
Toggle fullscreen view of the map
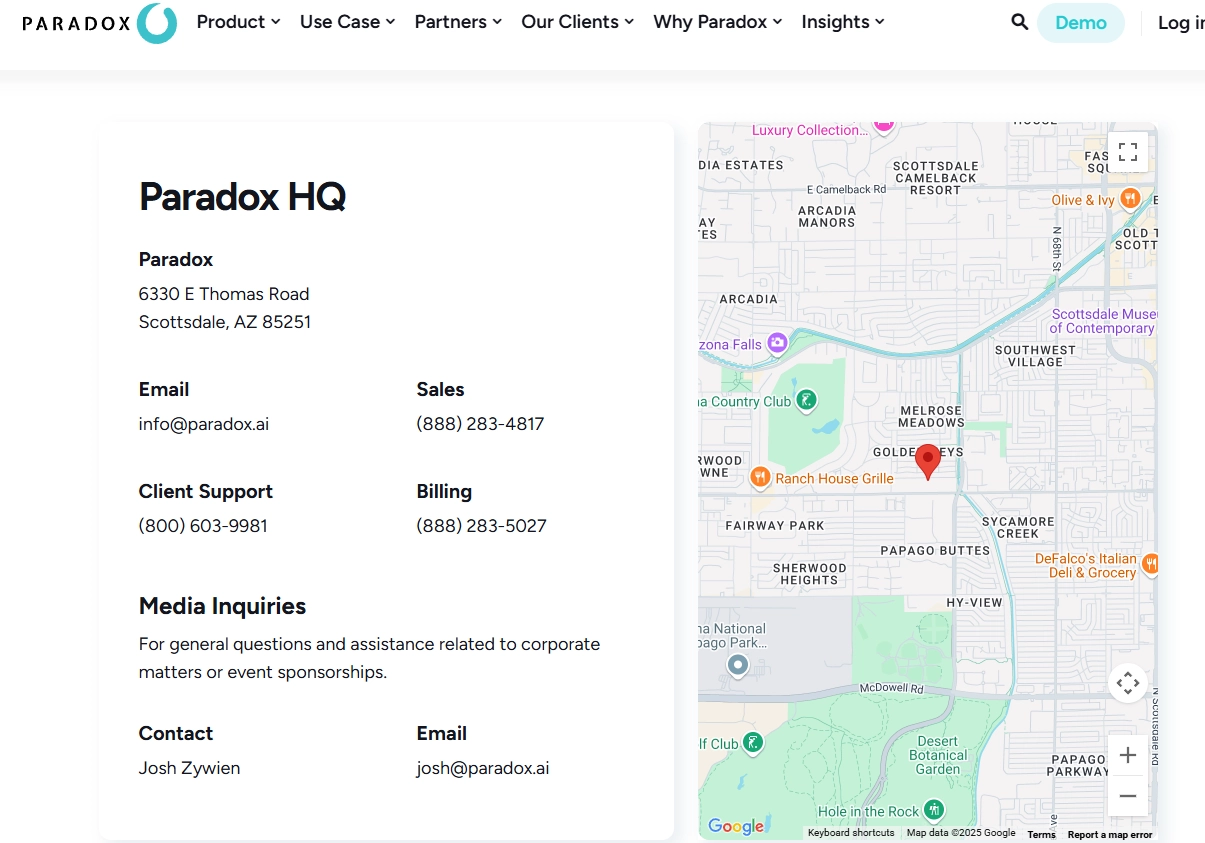(x=1128, y=152)
